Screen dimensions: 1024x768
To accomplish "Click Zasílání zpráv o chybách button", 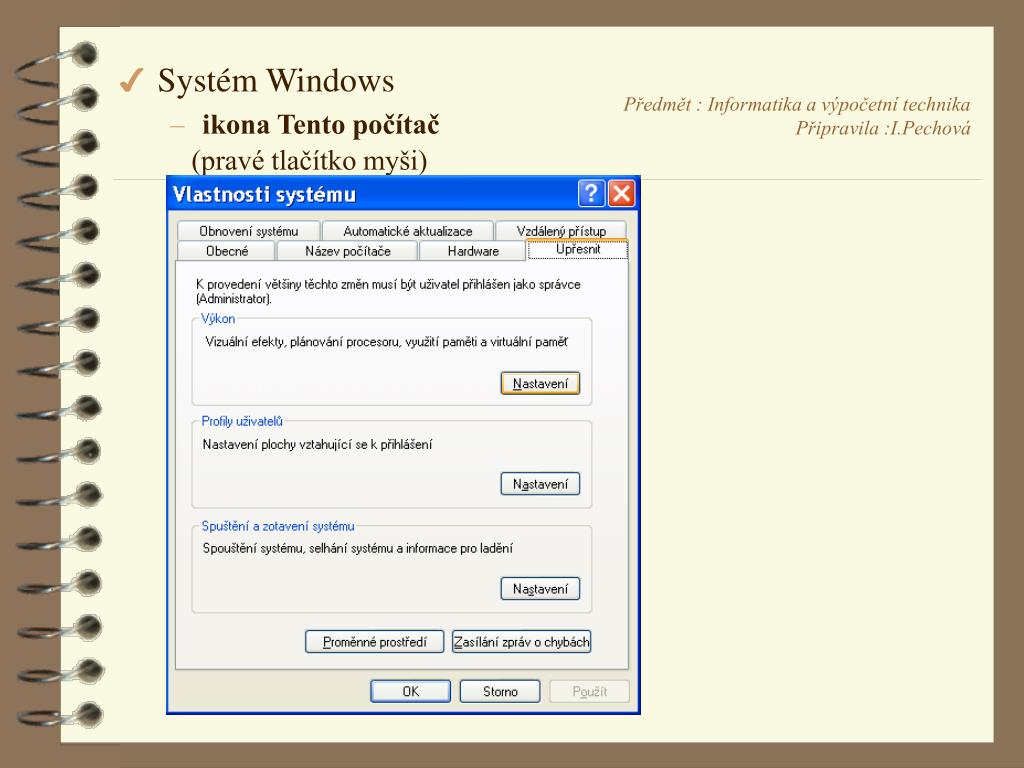I will (521, 641).
